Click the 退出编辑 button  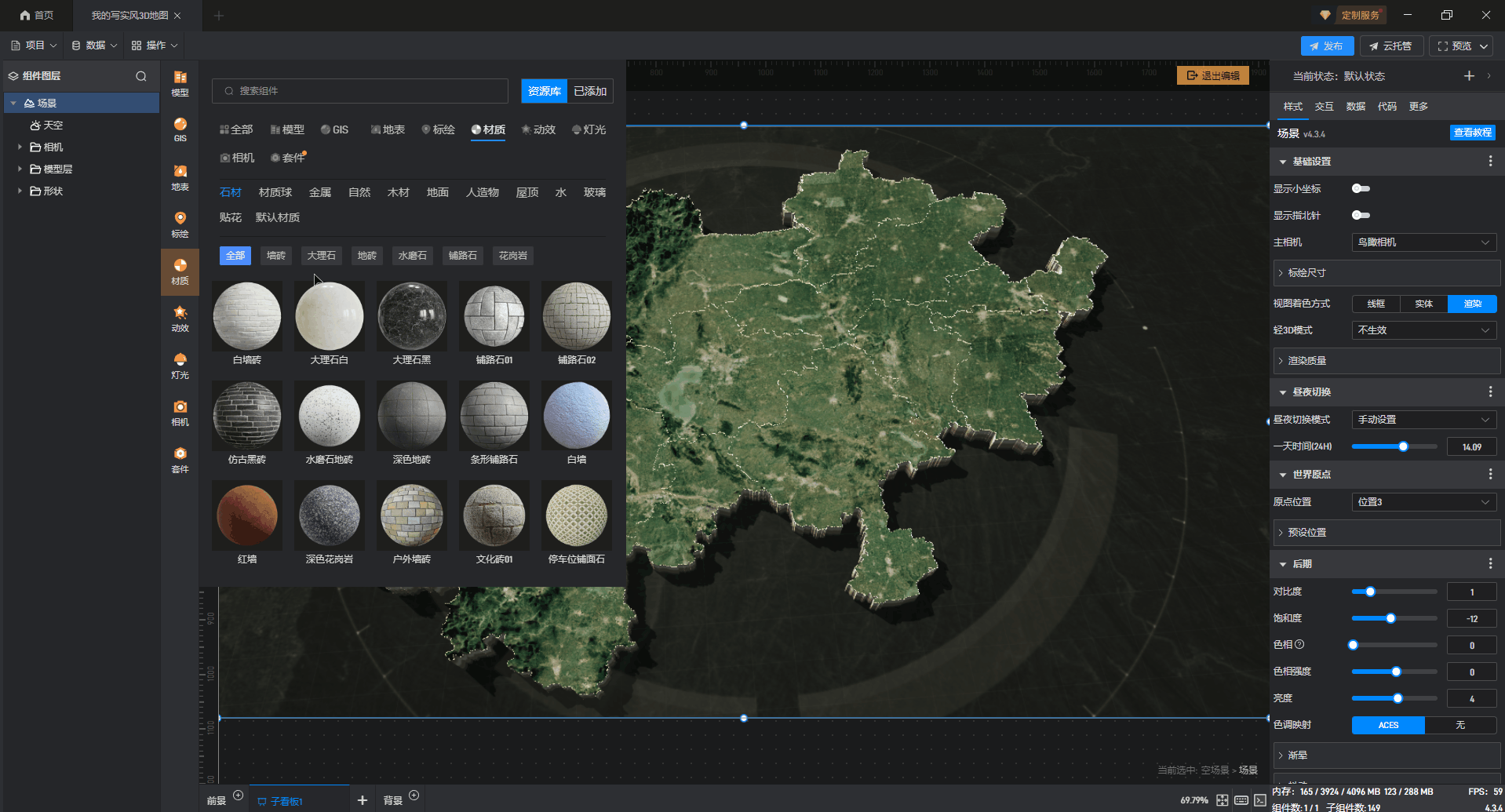pos(1212,75)
